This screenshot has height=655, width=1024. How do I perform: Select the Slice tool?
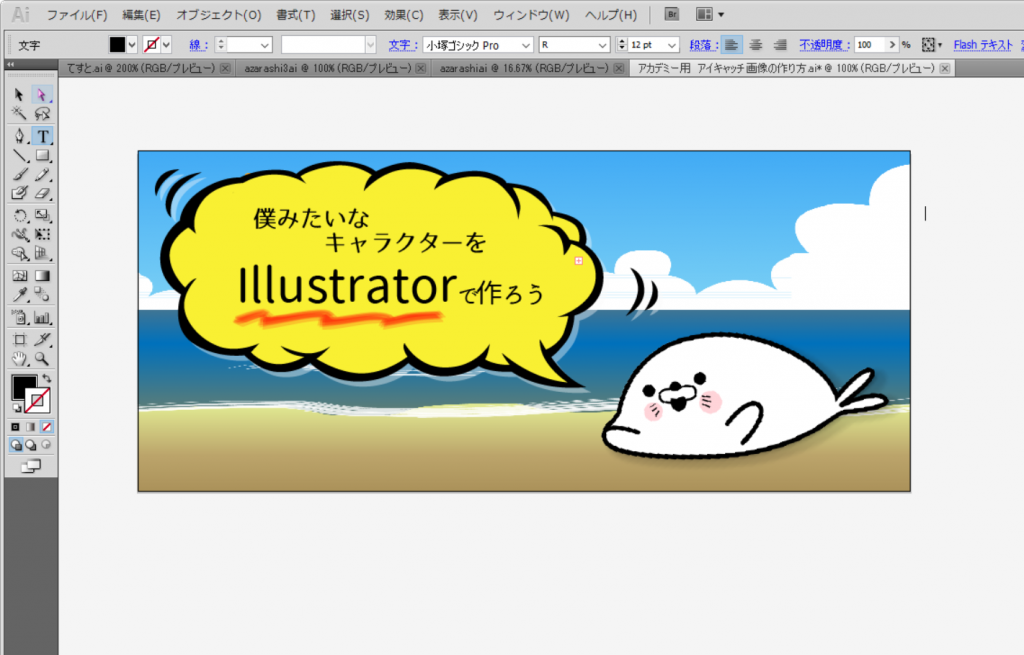click(x=42, y=339)
